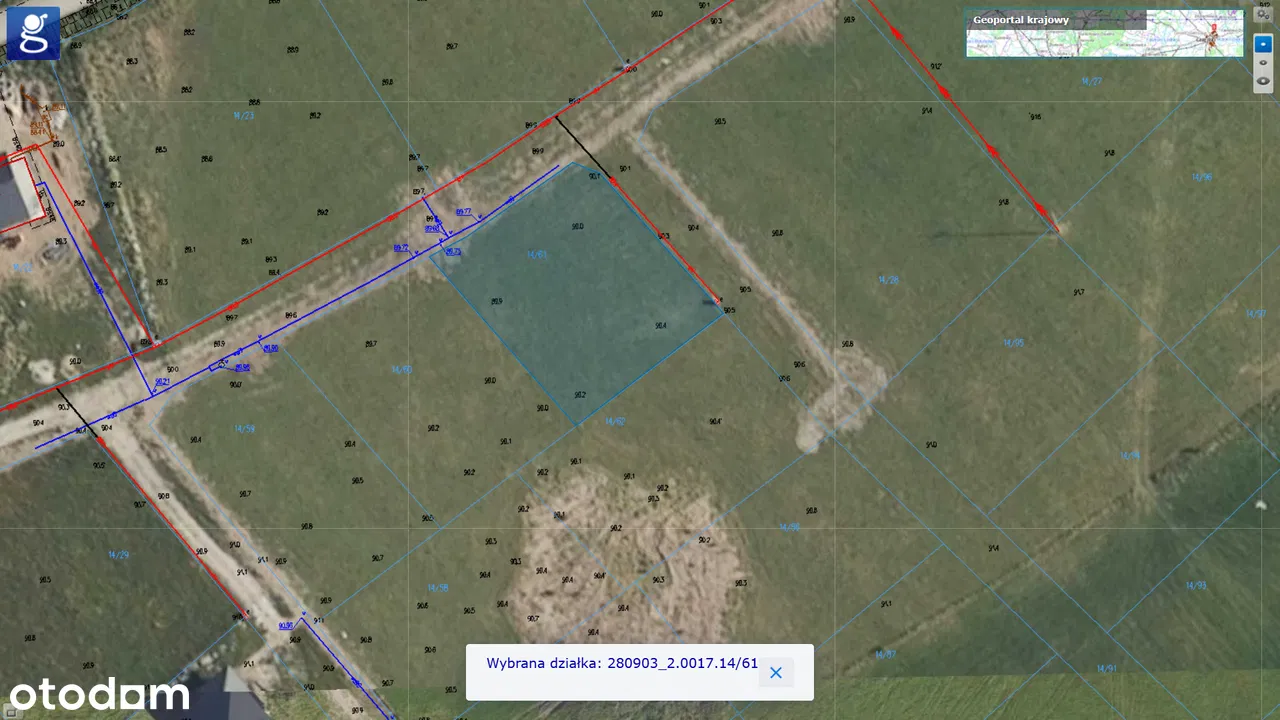Enable the largest eye view level
Screen dimensions: 1280x720
pos(1262,80)
